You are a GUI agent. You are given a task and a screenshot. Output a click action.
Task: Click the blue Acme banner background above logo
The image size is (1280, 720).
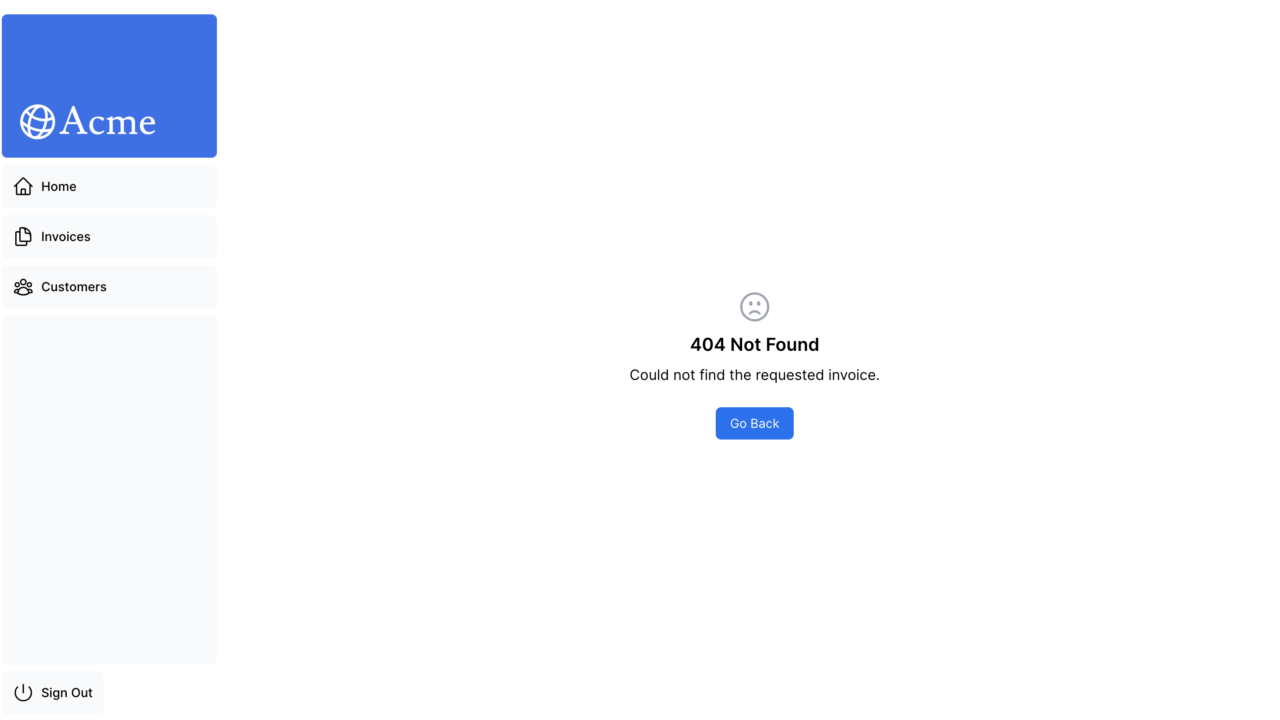(109, 55)
